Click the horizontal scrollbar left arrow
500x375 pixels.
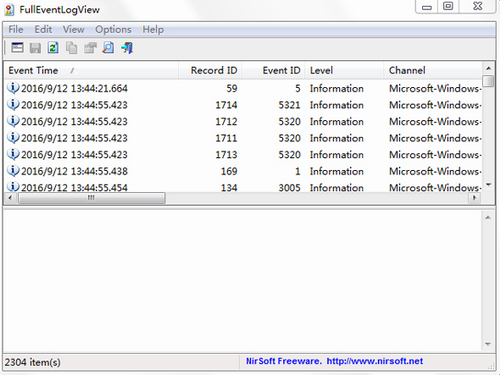pyautogui.click(x=10, y=198)
